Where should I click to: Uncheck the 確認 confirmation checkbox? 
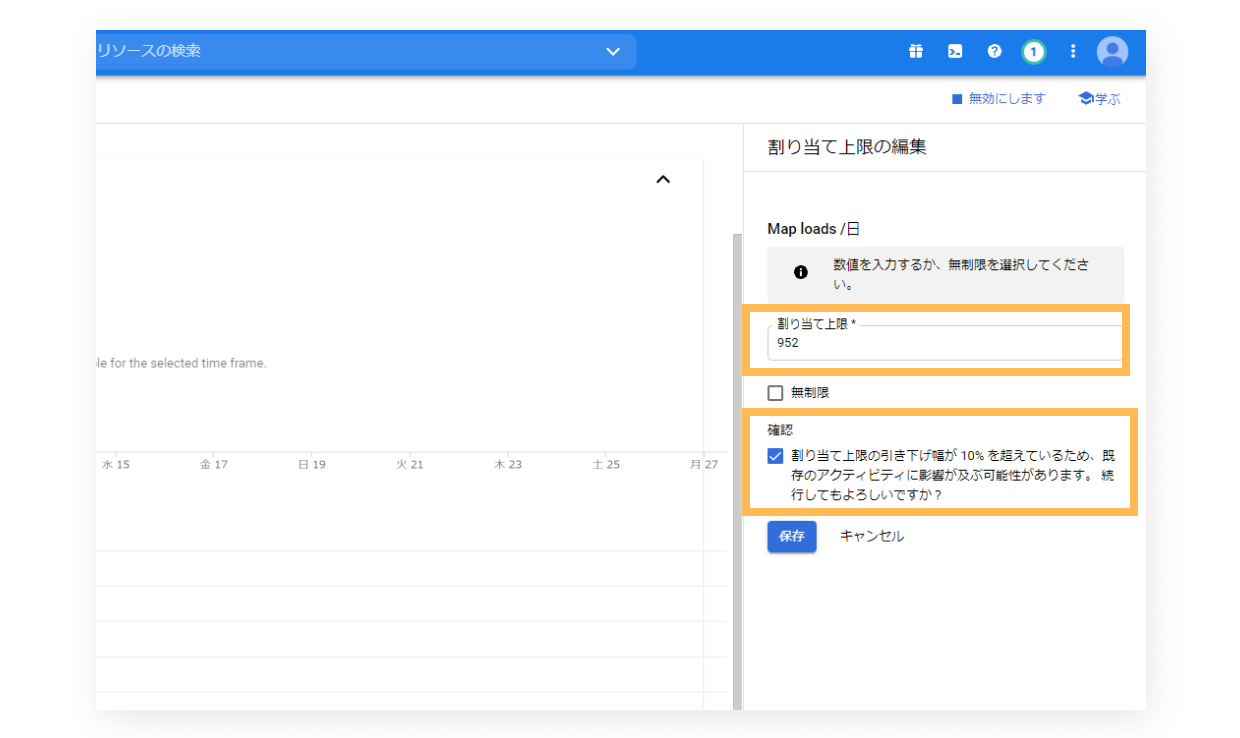coord(775,456)
